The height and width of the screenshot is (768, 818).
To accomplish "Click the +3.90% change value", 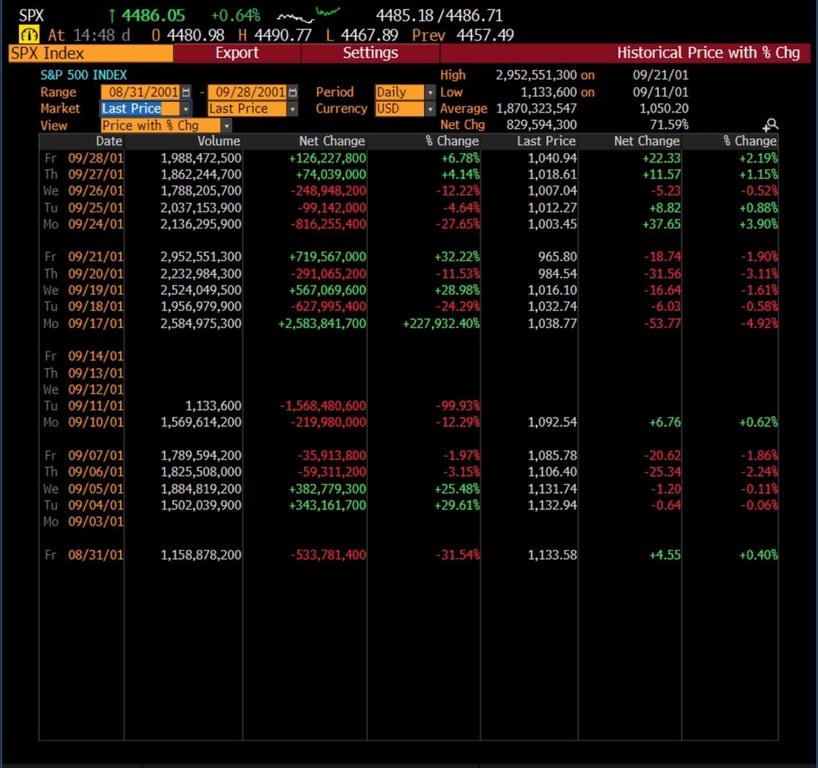I will pos(758,224).
